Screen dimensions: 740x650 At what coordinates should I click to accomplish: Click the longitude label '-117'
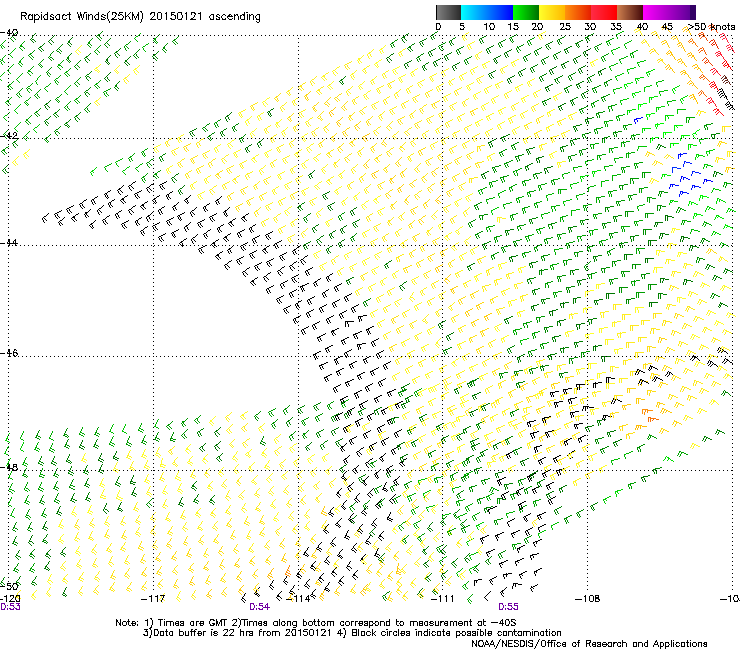[x=153, y=599]
